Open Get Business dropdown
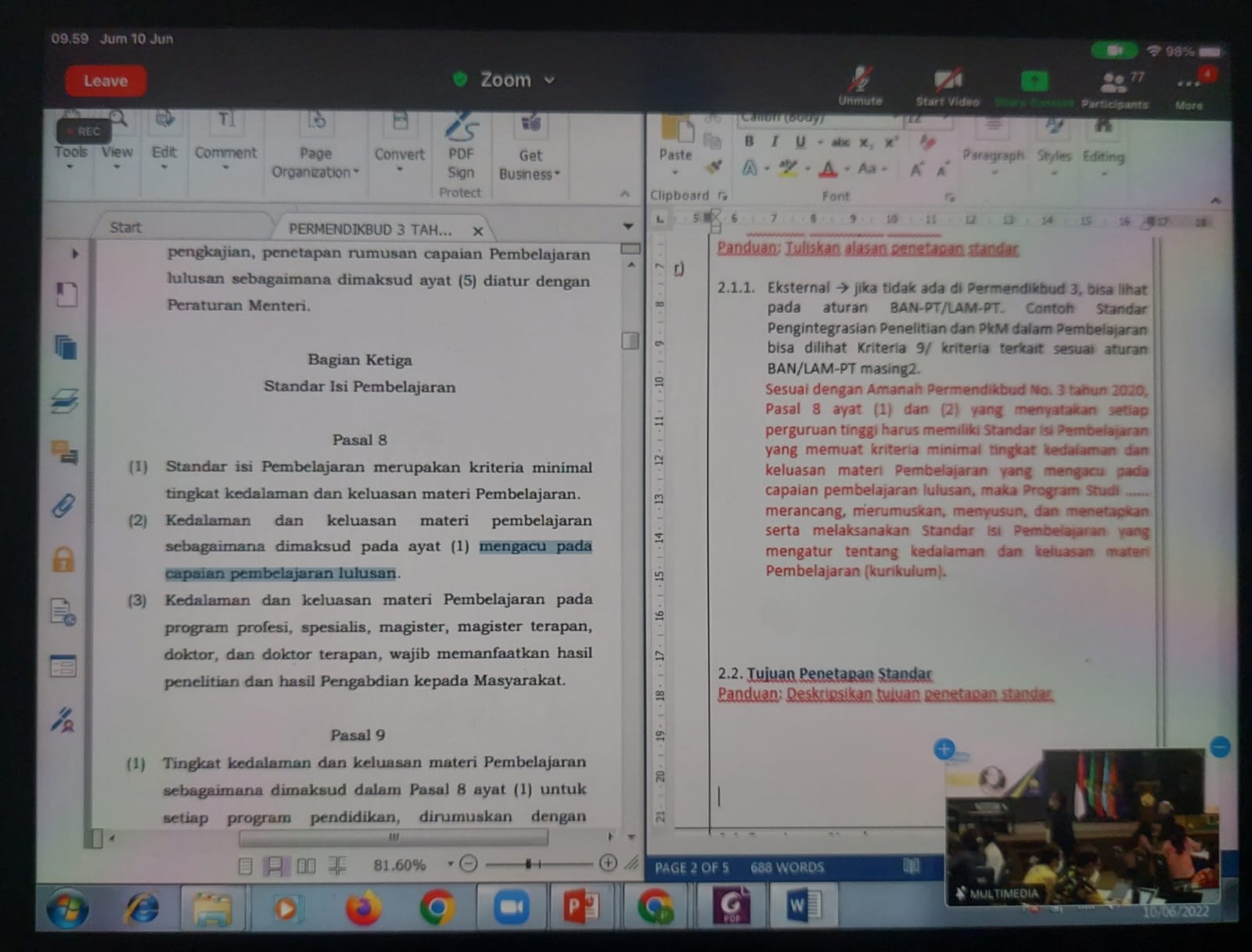The height and width of the screenshot is (952, 1252). tap(530, 149)
